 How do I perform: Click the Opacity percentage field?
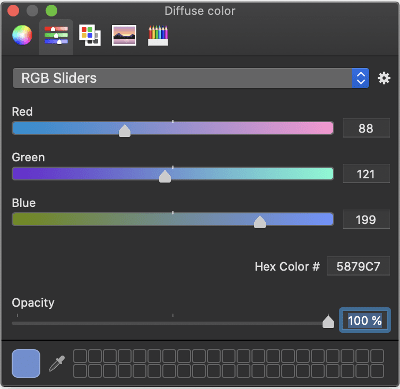(x=365, y=321)
